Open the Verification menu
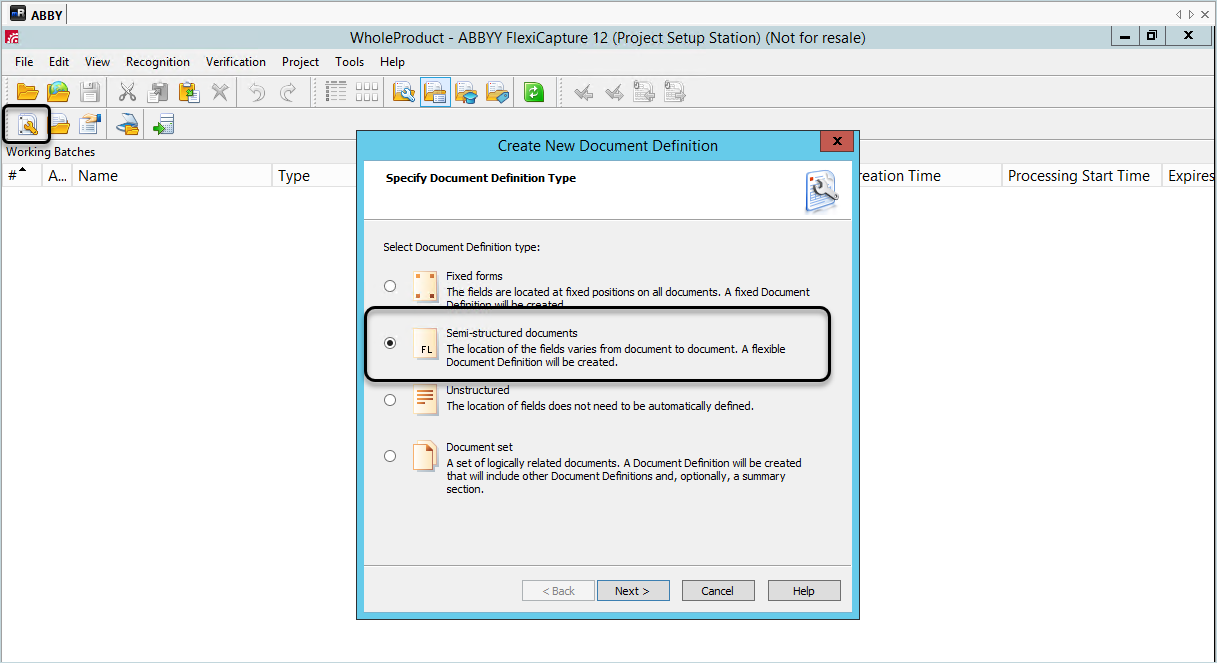The height and width of the screenshot is (663, 1217). pos(236,62)
